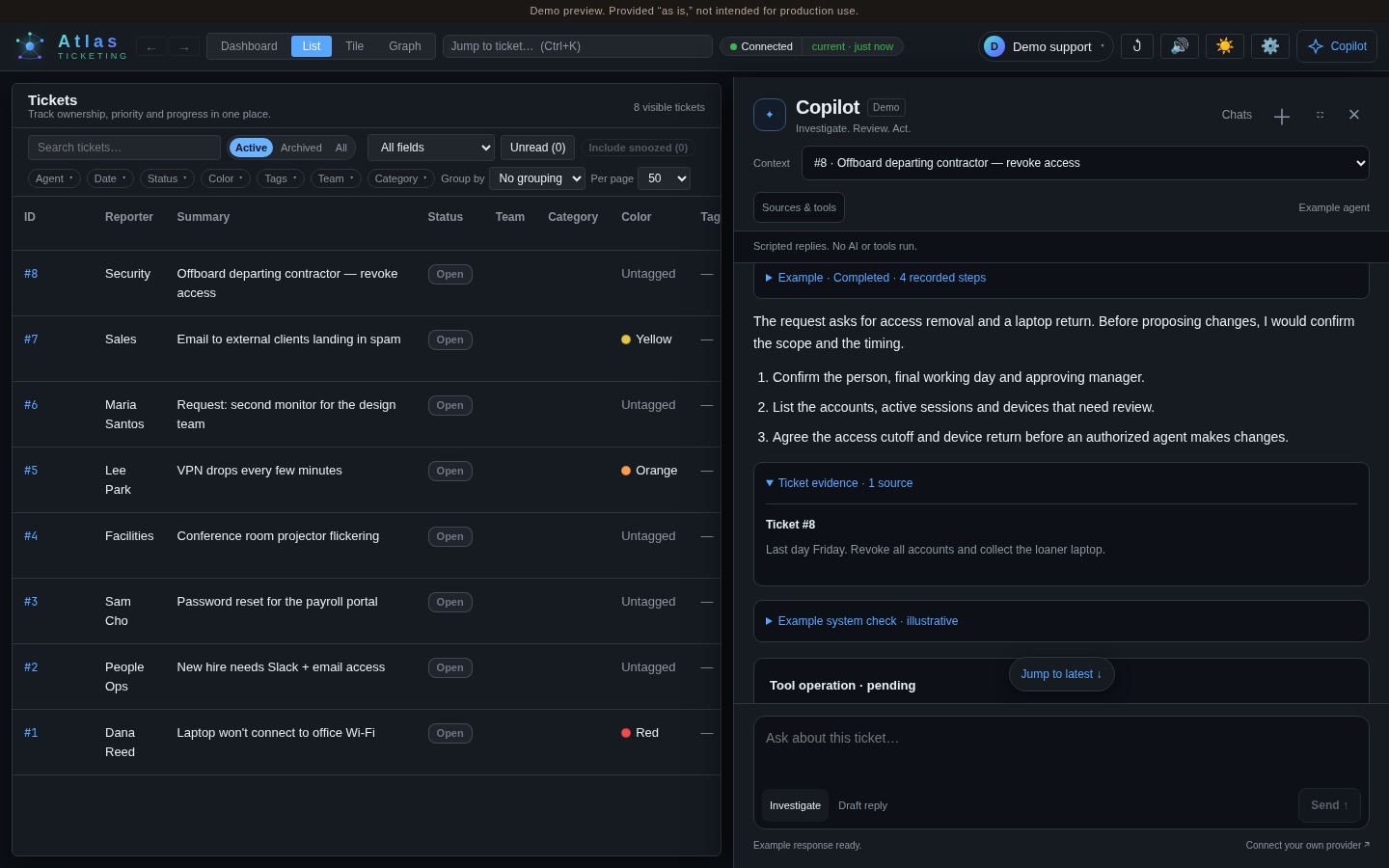Click the hook-shaped refresh icon
The image size is (1389, 868).
pyautogui.click(x=1137, y=46)
